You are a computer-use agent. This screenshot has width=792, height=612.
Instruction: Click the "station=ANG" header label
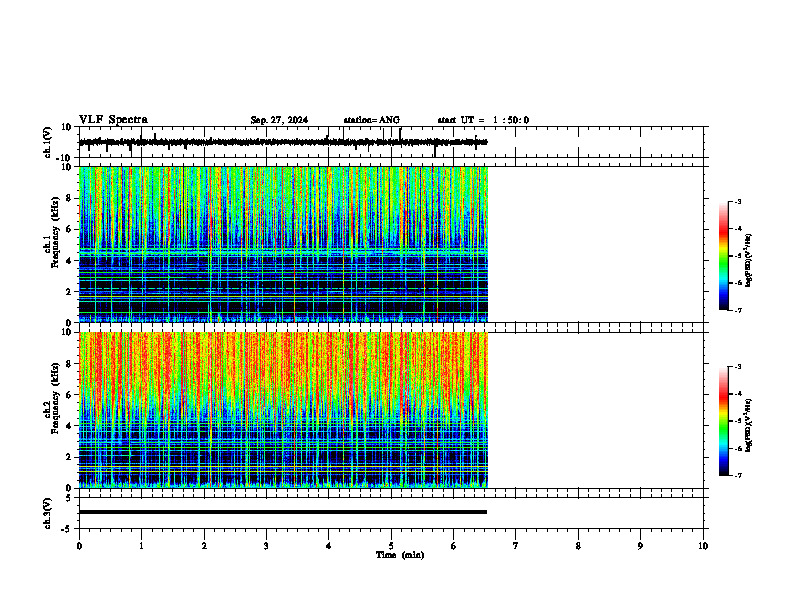tap(372, 120)
